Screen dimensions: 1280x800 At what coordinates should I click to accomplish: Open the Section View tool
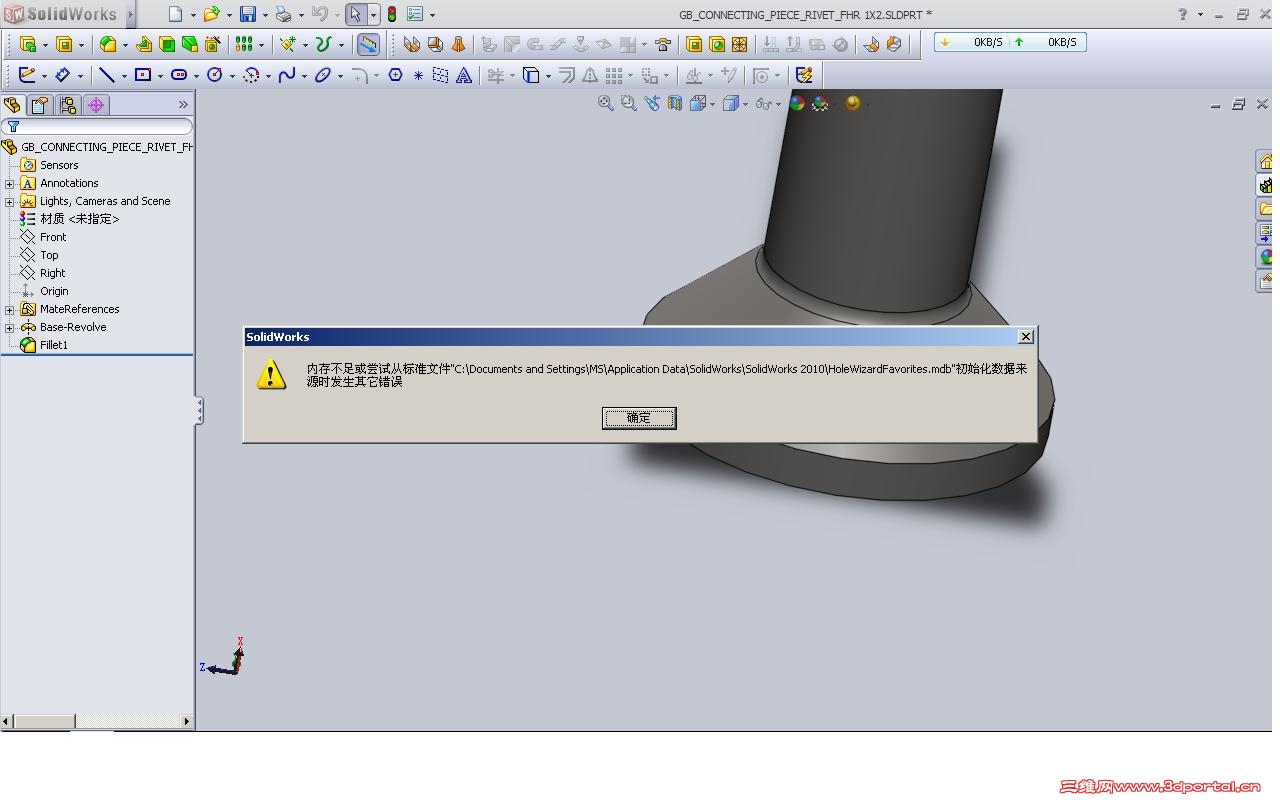(x=675, y=103)
